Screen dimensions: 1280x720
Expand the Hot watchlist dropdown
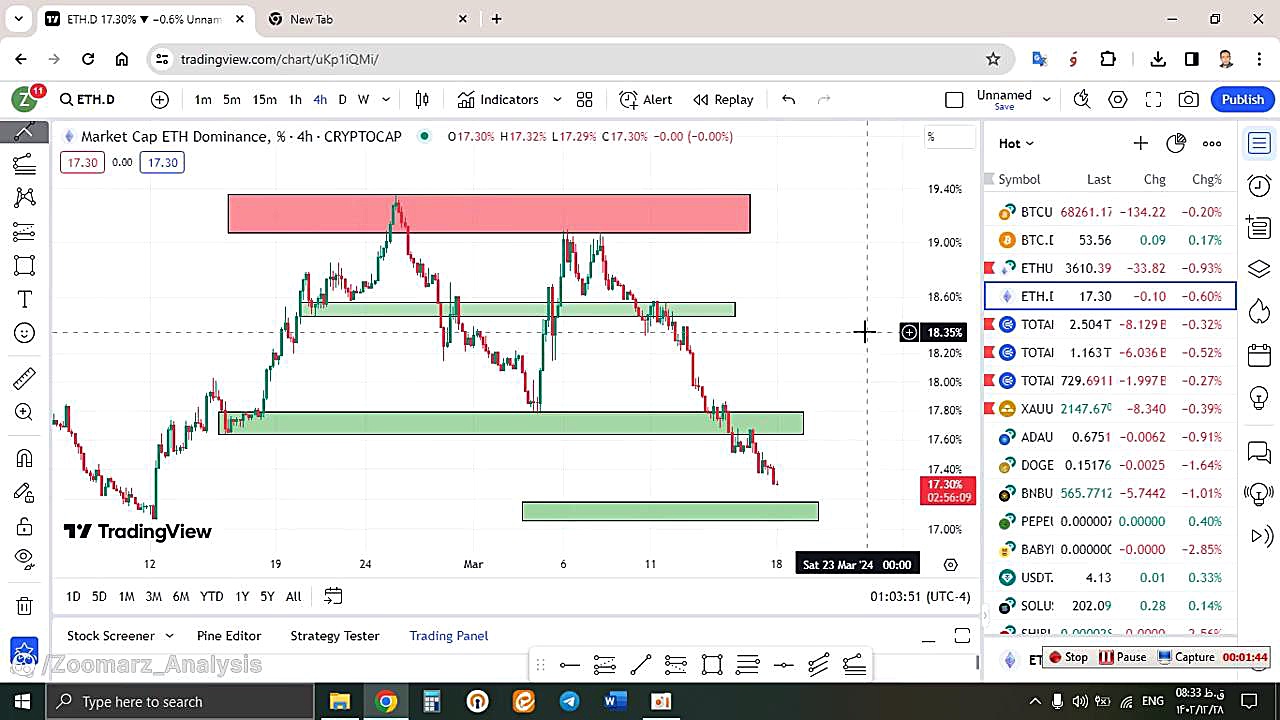(x=1016, y=143)
